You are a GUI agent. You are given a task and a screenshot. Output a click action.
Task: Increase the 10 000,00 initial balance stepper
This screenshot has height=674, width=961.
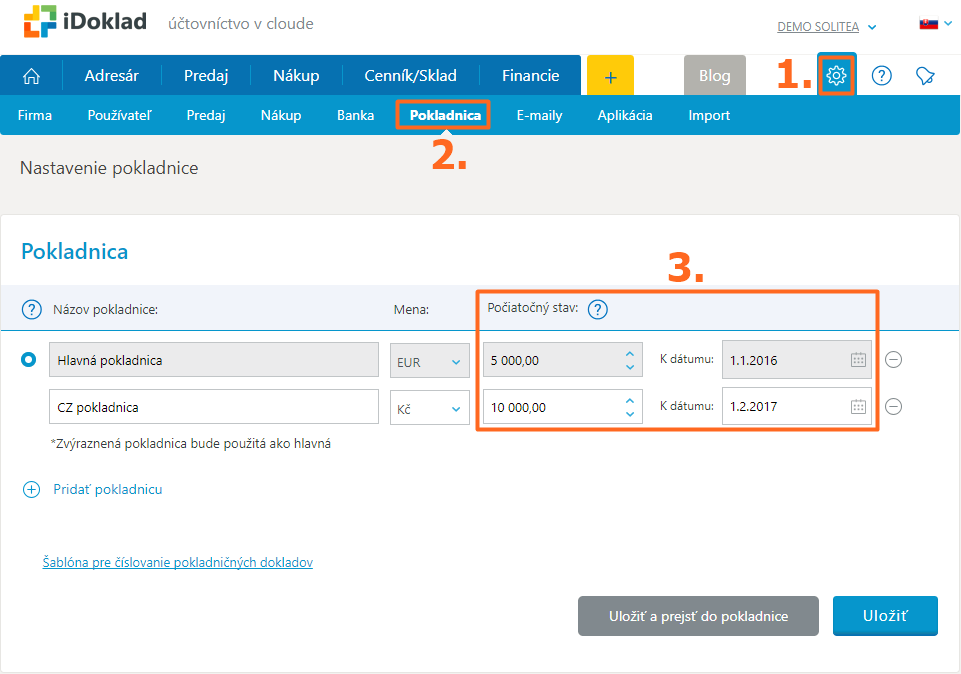click(x=629, y=401)
